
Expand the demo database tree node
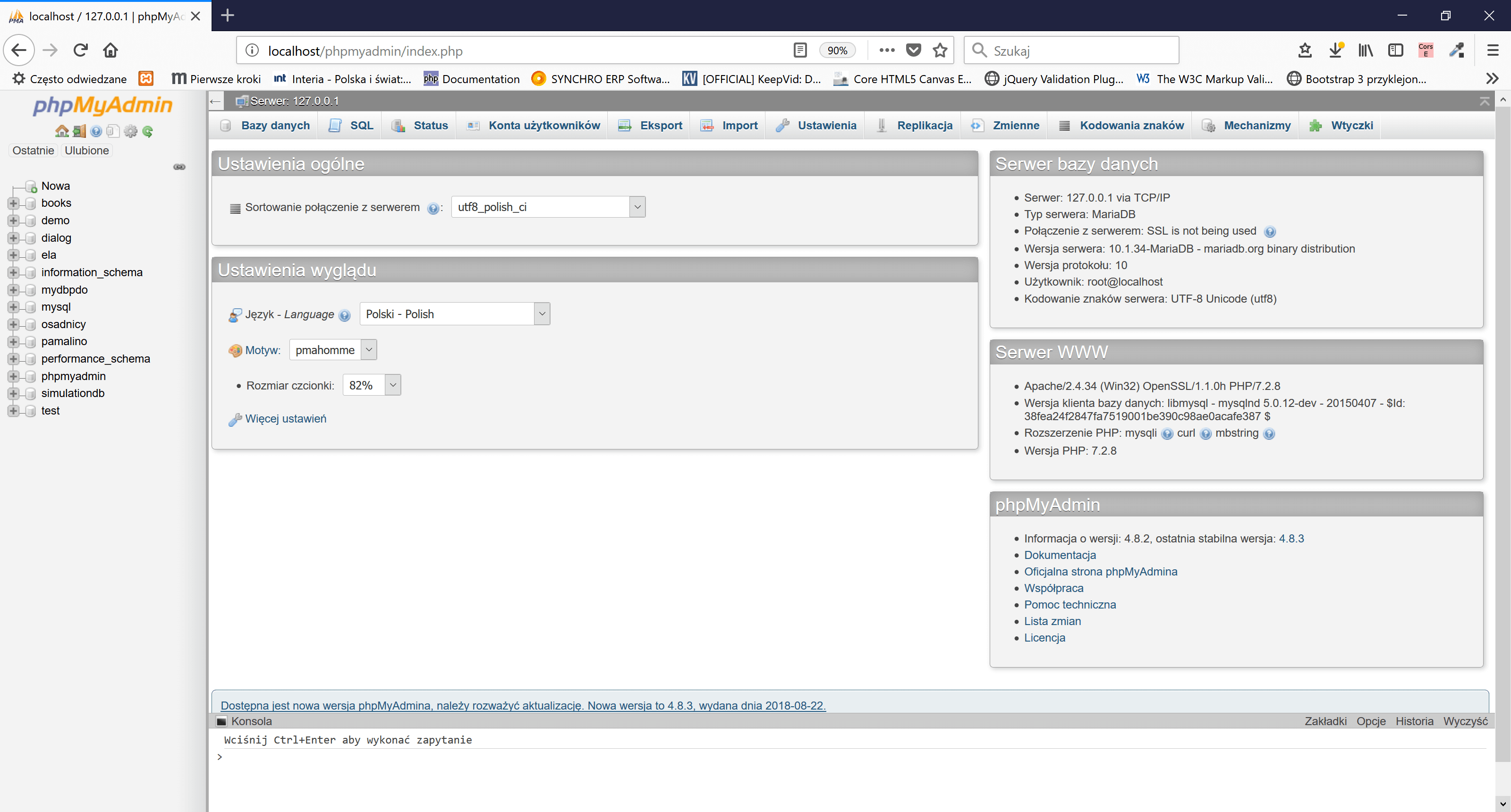(13, 221)
